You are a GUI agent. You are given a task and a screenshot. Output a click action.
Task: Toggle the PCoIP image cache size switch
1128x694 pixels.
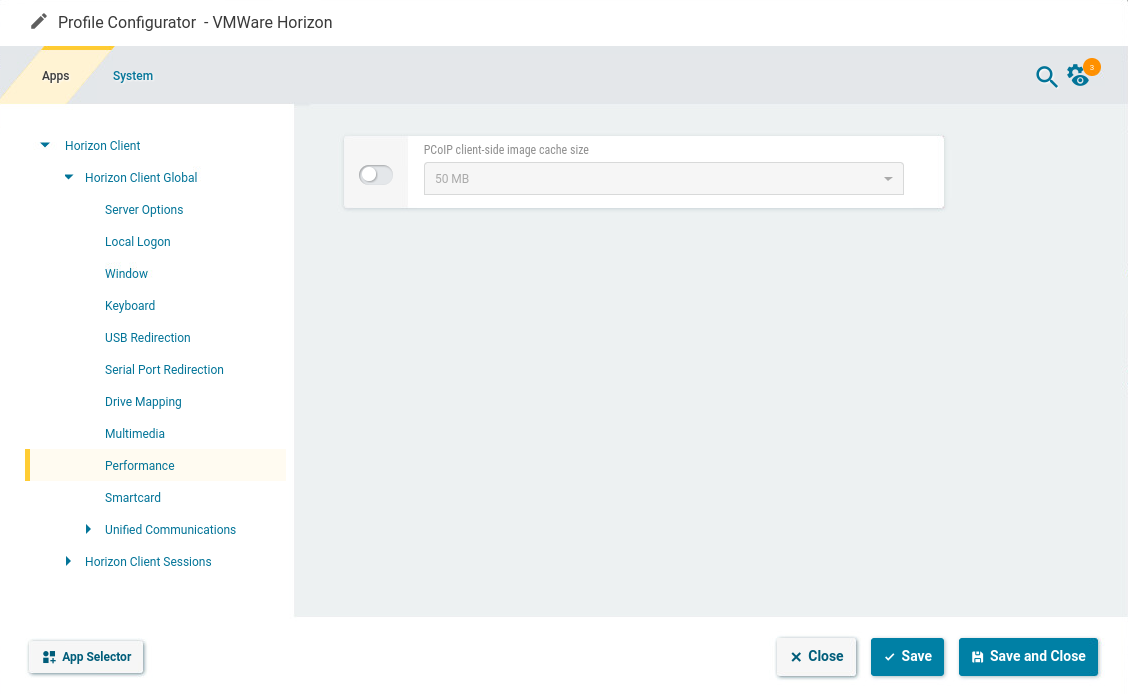[x=376, y=175]
